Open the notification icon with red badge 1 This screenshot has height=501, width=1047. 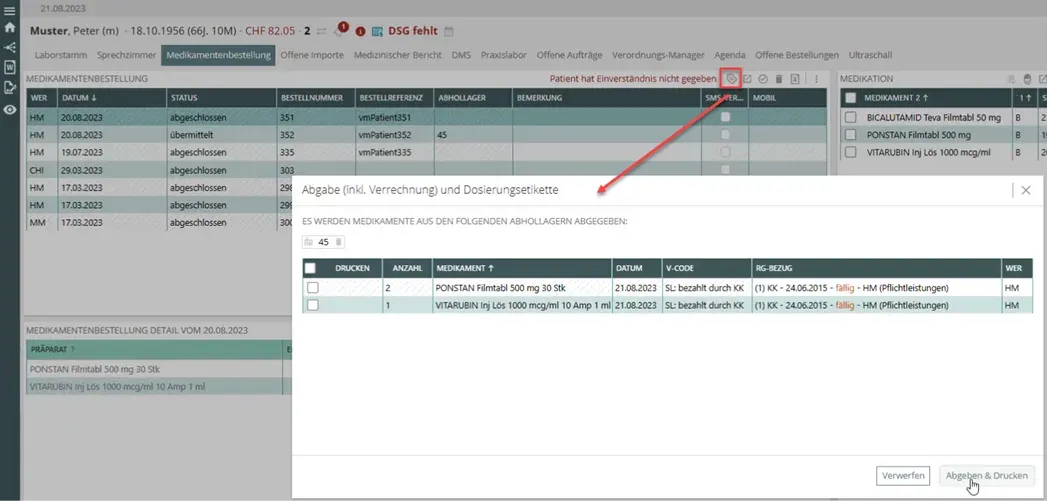[x=340, y=30]
